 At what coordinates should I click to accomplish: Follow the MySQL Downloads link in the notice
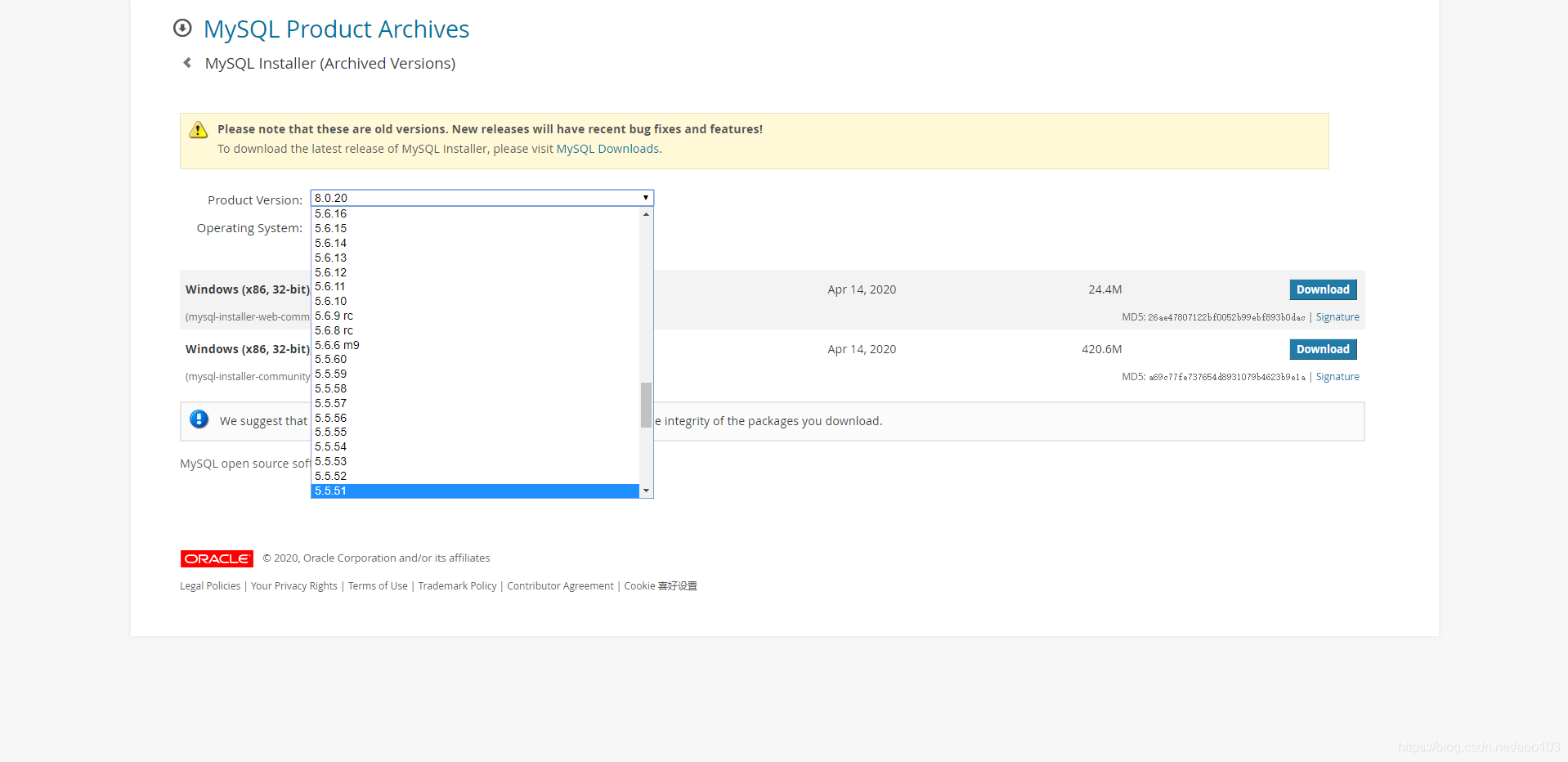click(607, 149)
